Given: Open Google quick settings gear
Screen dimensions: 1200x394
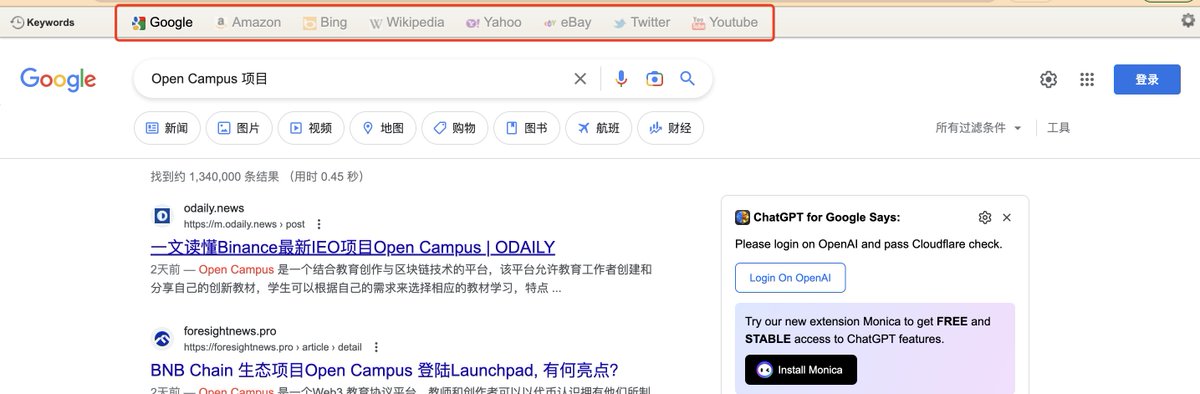Looking at the screenshot, I should click(1048, 79).
